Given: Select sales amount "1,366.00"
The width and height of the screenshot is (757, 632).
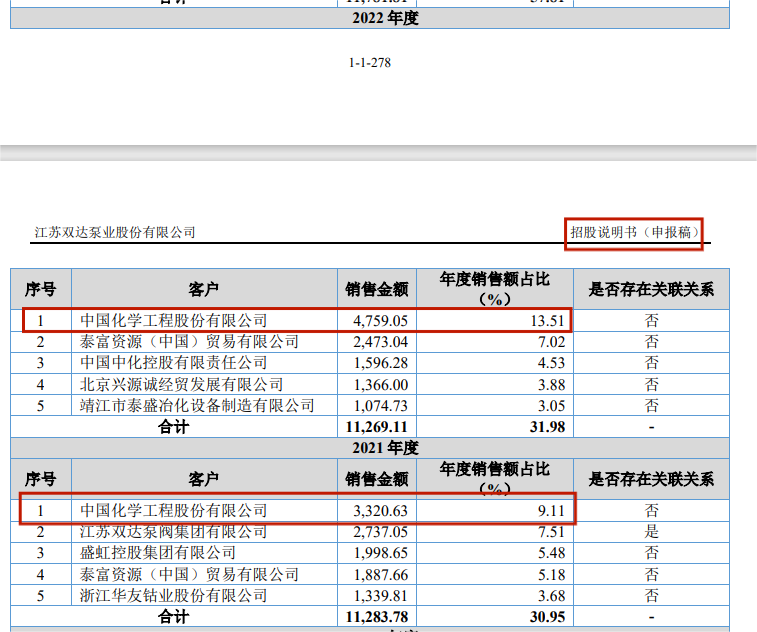Looking at the screenshot, I should pos(380,385).
